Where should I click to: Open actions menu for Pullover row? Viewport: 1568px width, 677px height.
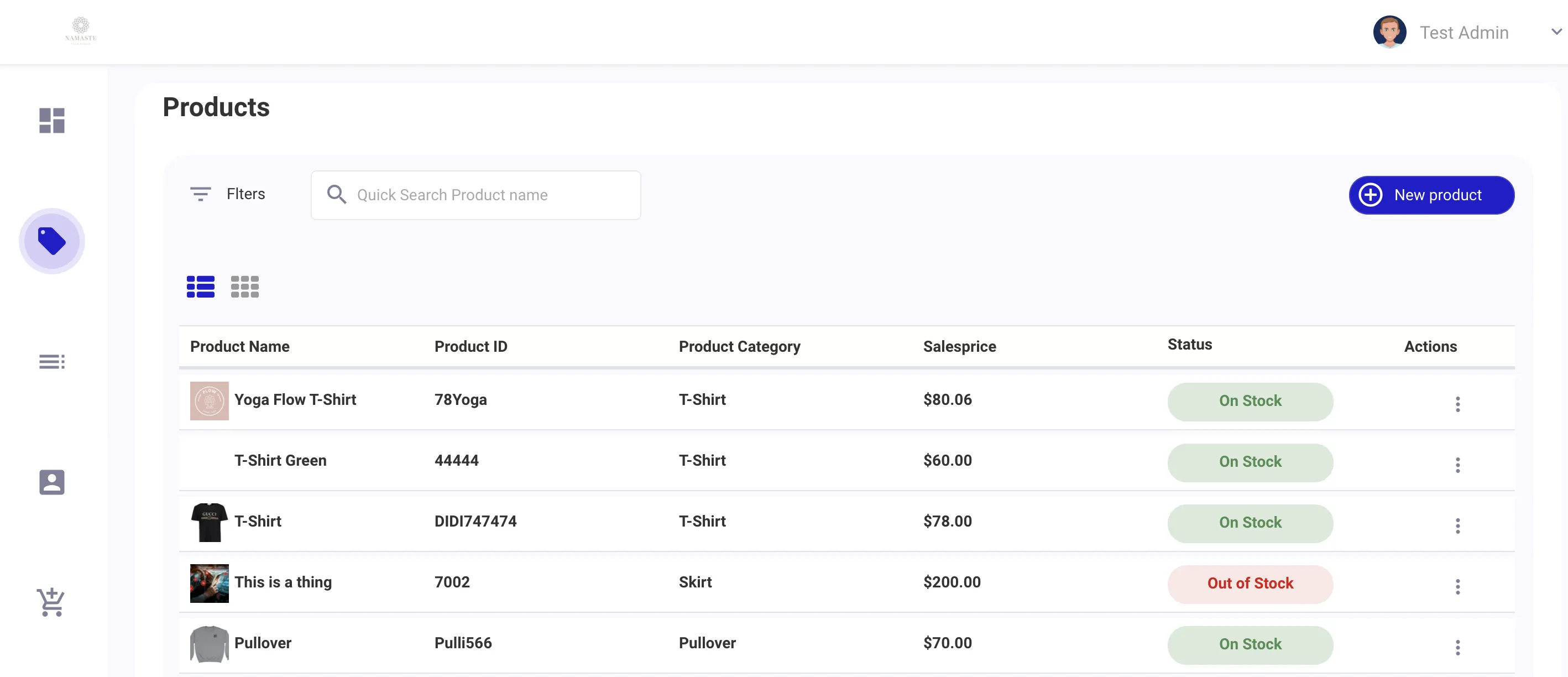(x=1458, y=647)
